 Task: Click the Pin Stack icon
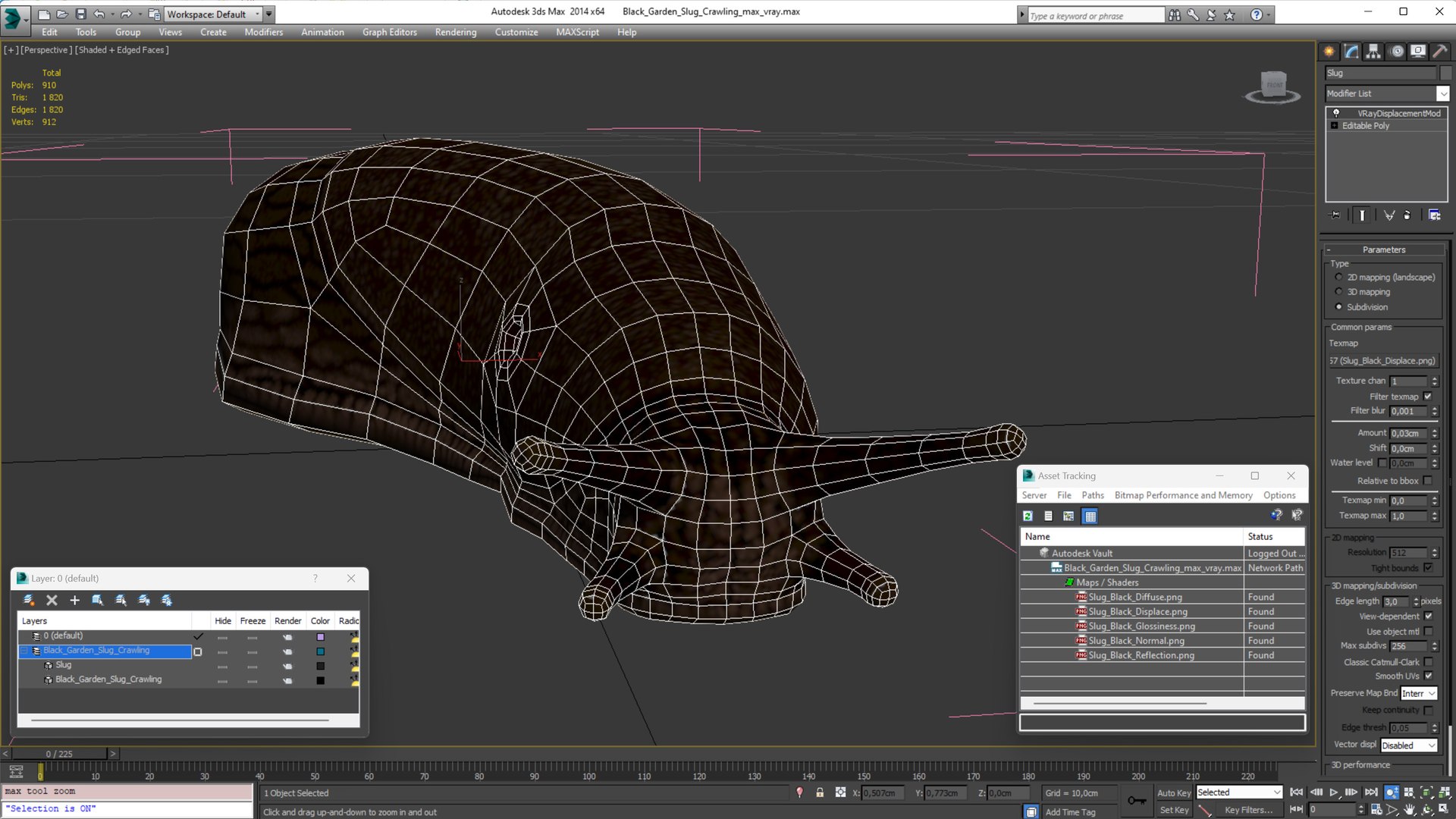pos(1335,215)
